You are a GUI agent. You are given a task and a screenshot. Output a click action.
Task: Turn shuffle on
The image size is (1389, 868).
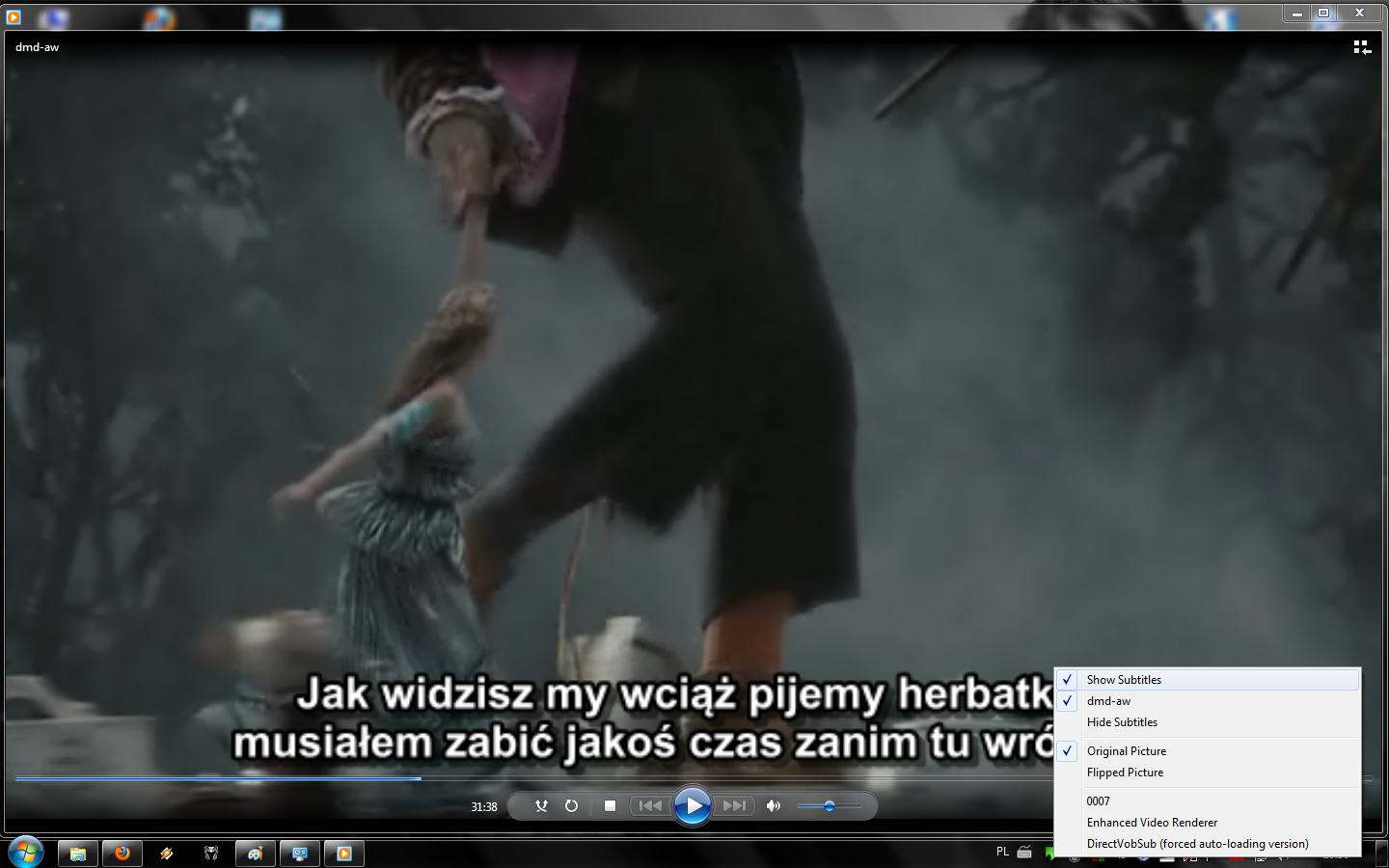[x=541, y=805]
